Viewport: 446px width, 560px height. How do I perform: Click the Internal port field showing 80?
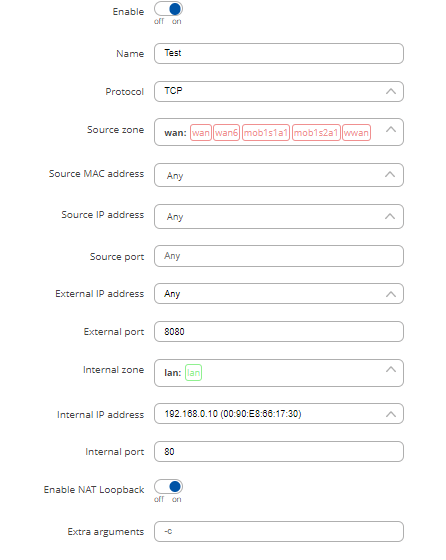point(279,451)
